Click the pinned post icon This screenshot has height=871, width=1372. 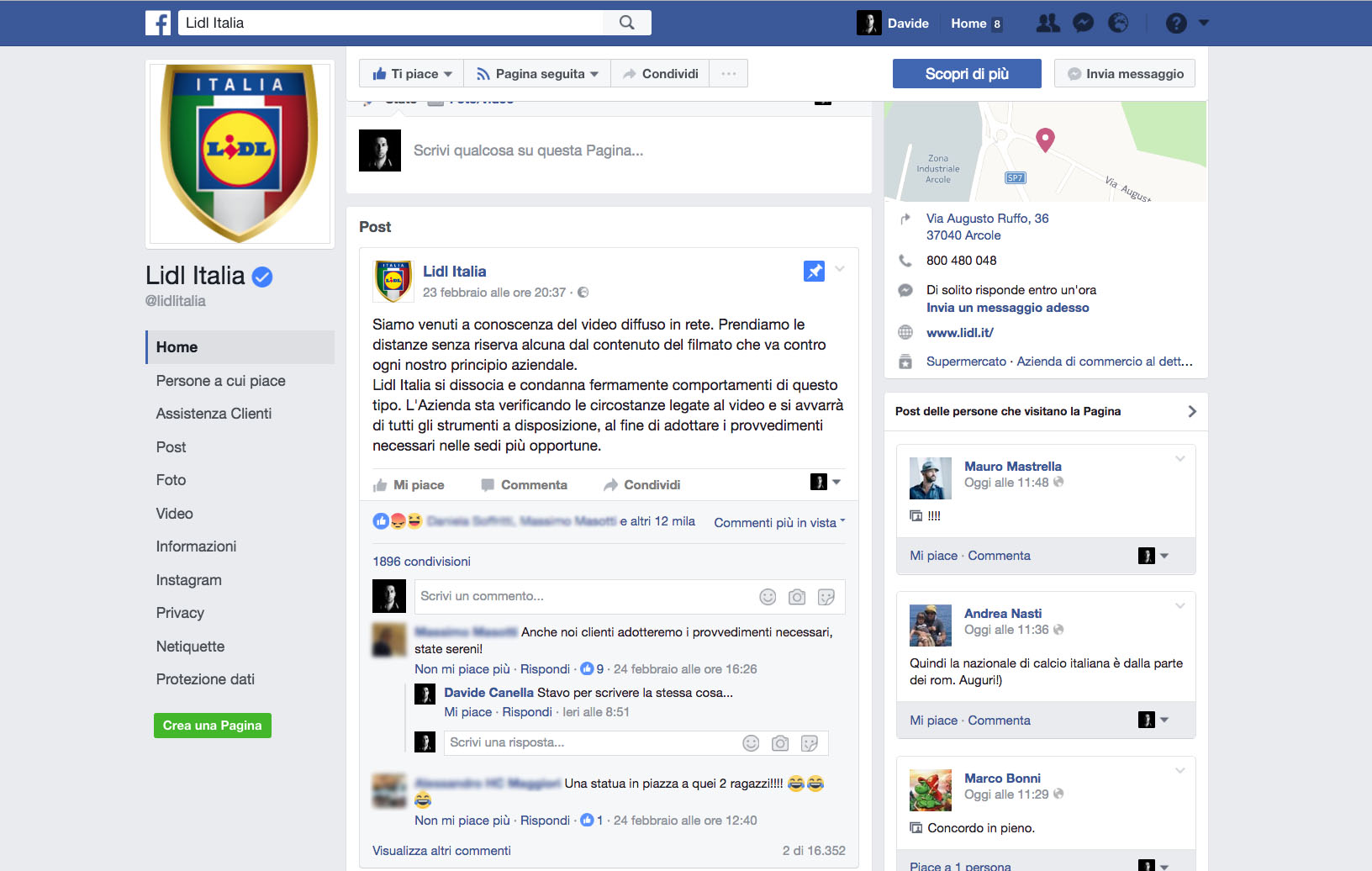[814, 271]
